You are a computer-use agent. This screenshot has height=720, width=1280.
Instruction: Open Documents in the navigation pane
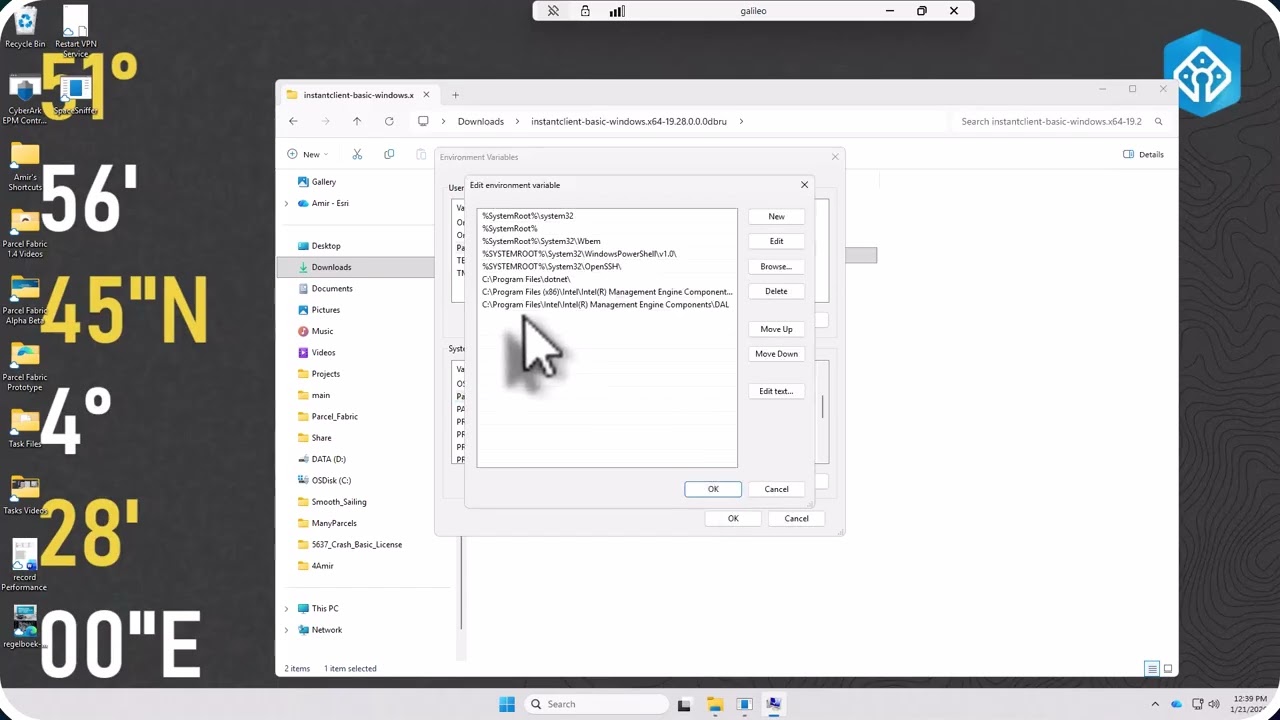point(332,288)
